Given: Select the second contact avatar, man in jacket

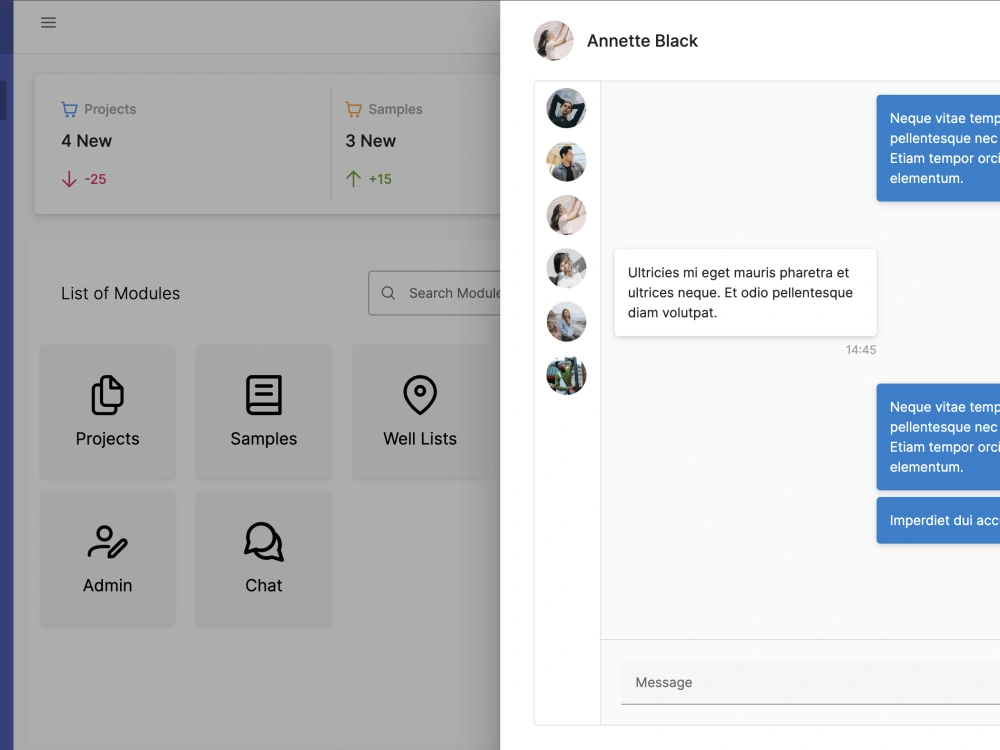Looking at the screenshot, I should pyautogui.click(x=566, y=162).
